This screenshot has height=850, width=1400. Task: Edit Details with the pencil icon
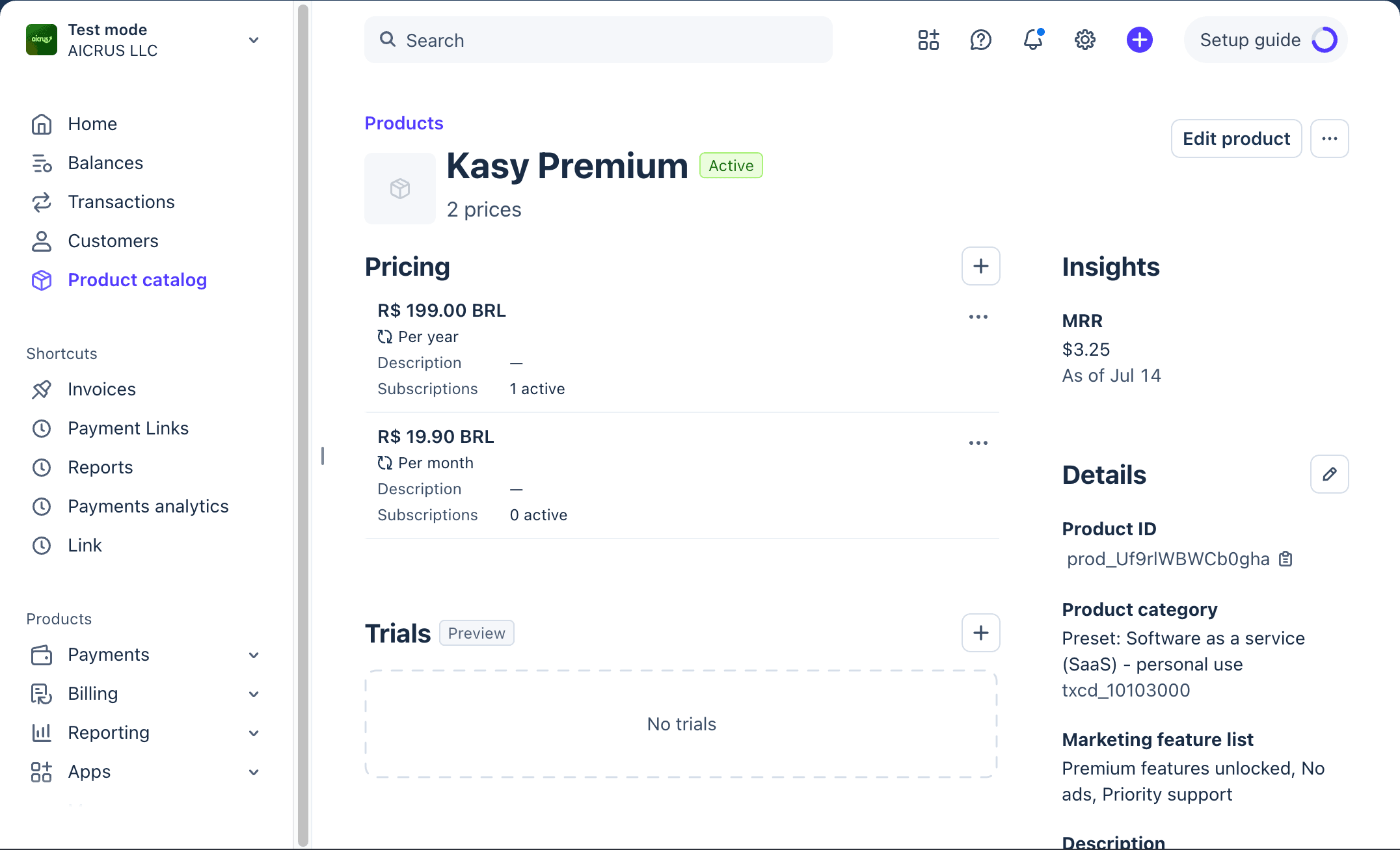click(1329, 474)
